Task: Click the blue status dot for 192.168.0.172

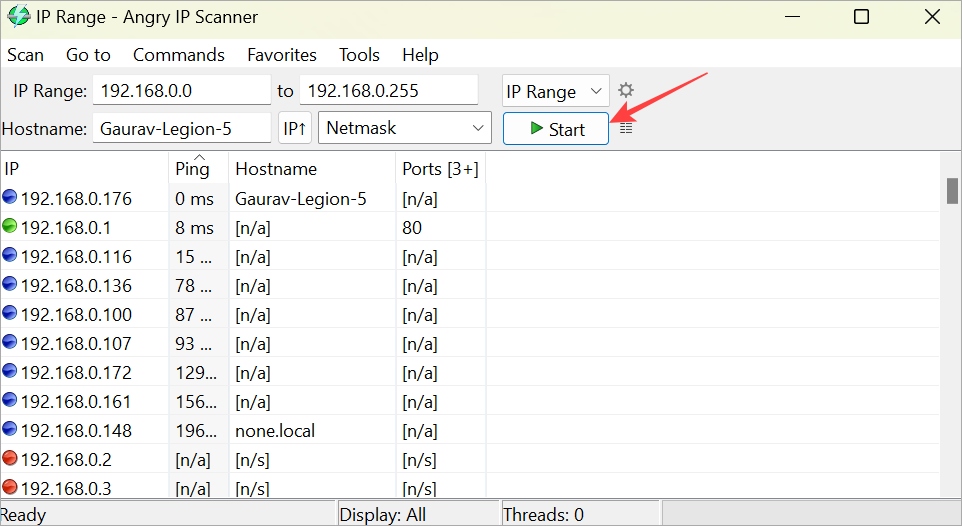Action: [10, 371]
